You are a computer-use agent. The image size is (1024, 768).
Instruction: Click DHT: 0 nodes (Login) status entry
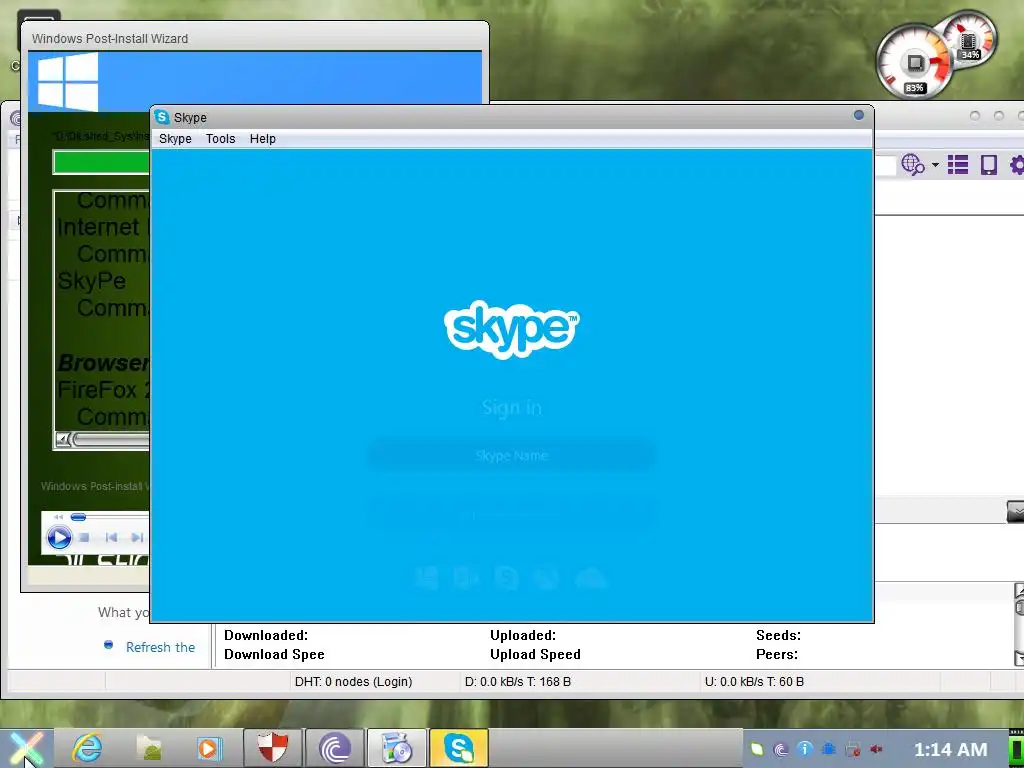(x=353, y=682)
